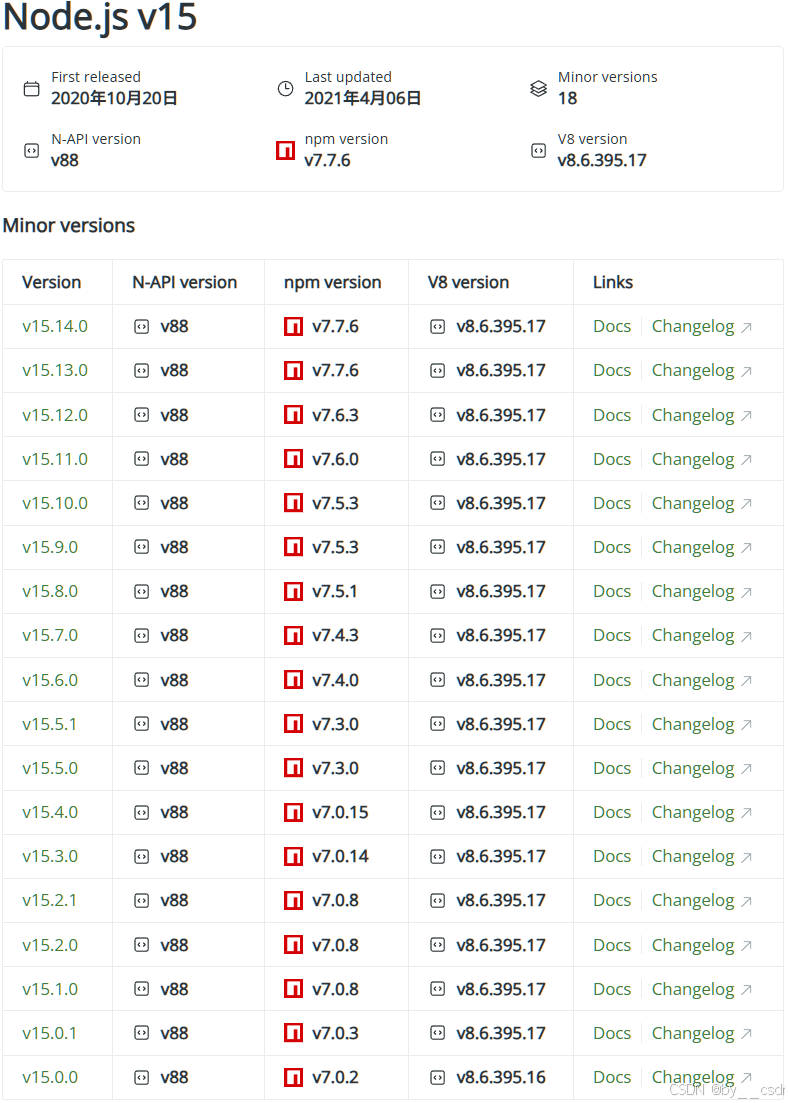View Changelog for v15.13.0
Viewport: 789px width, 1103px height.
coord(693,371)
